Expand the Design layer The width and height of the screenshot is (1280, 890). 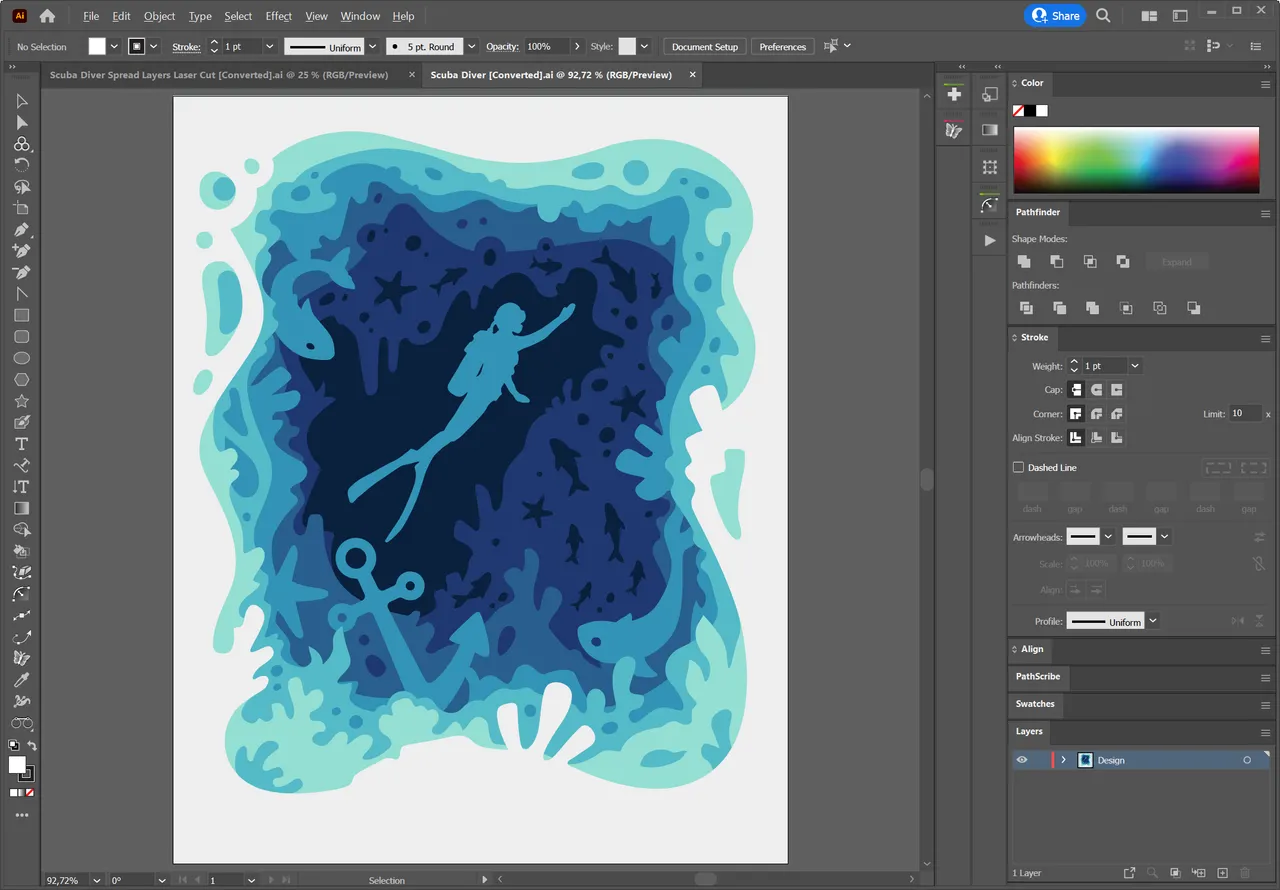1063,760
